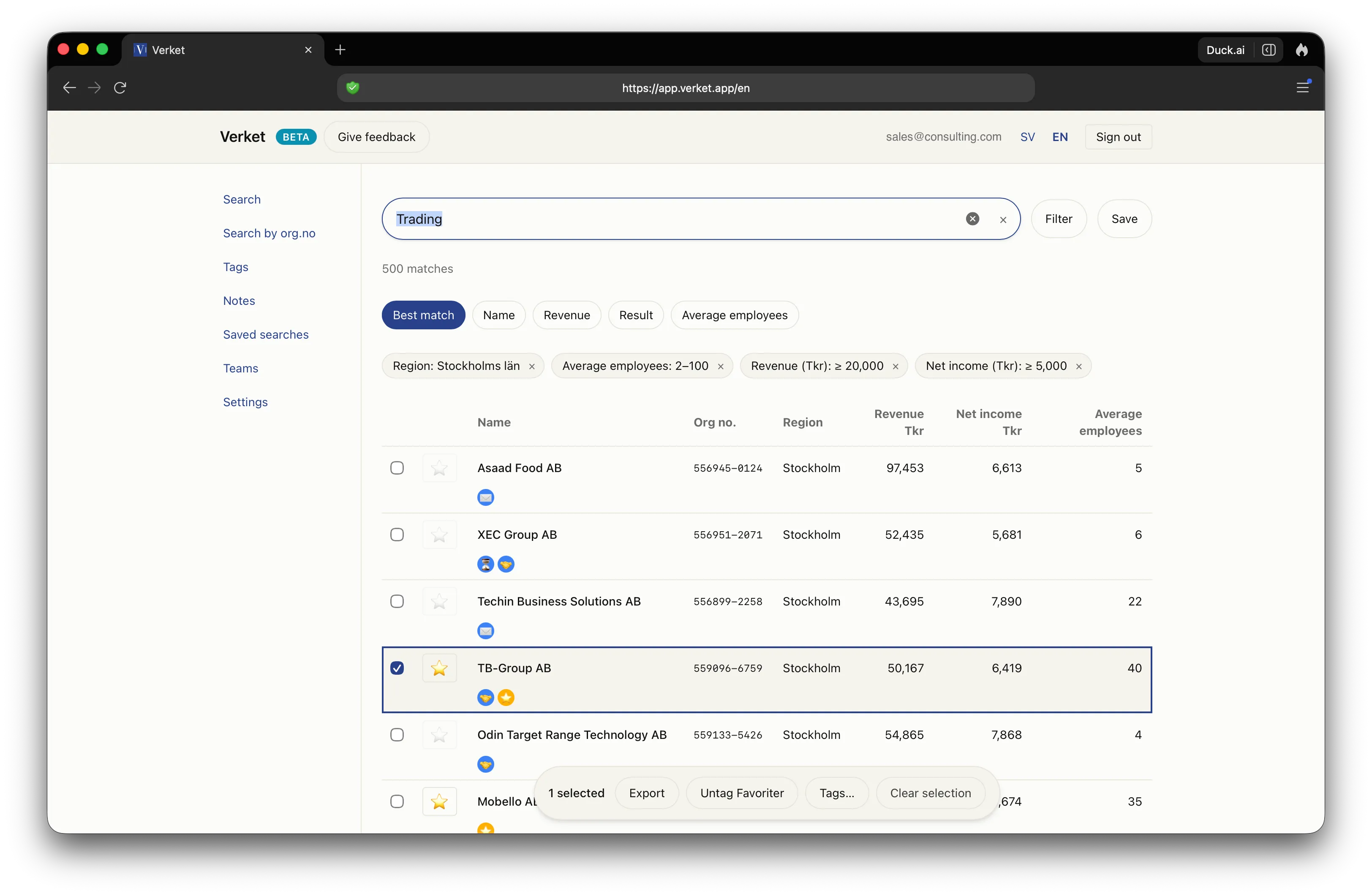Clear the search field with circled X
The width and height of the screenshot is (1372, 896).
972,219
